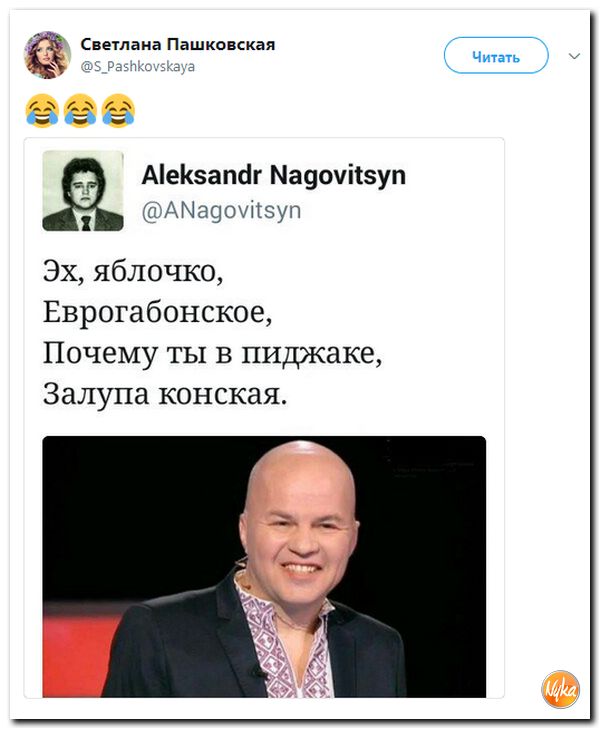601x730 pixels.
Task: Click the Читать follow button
Action: click(496, 56)
